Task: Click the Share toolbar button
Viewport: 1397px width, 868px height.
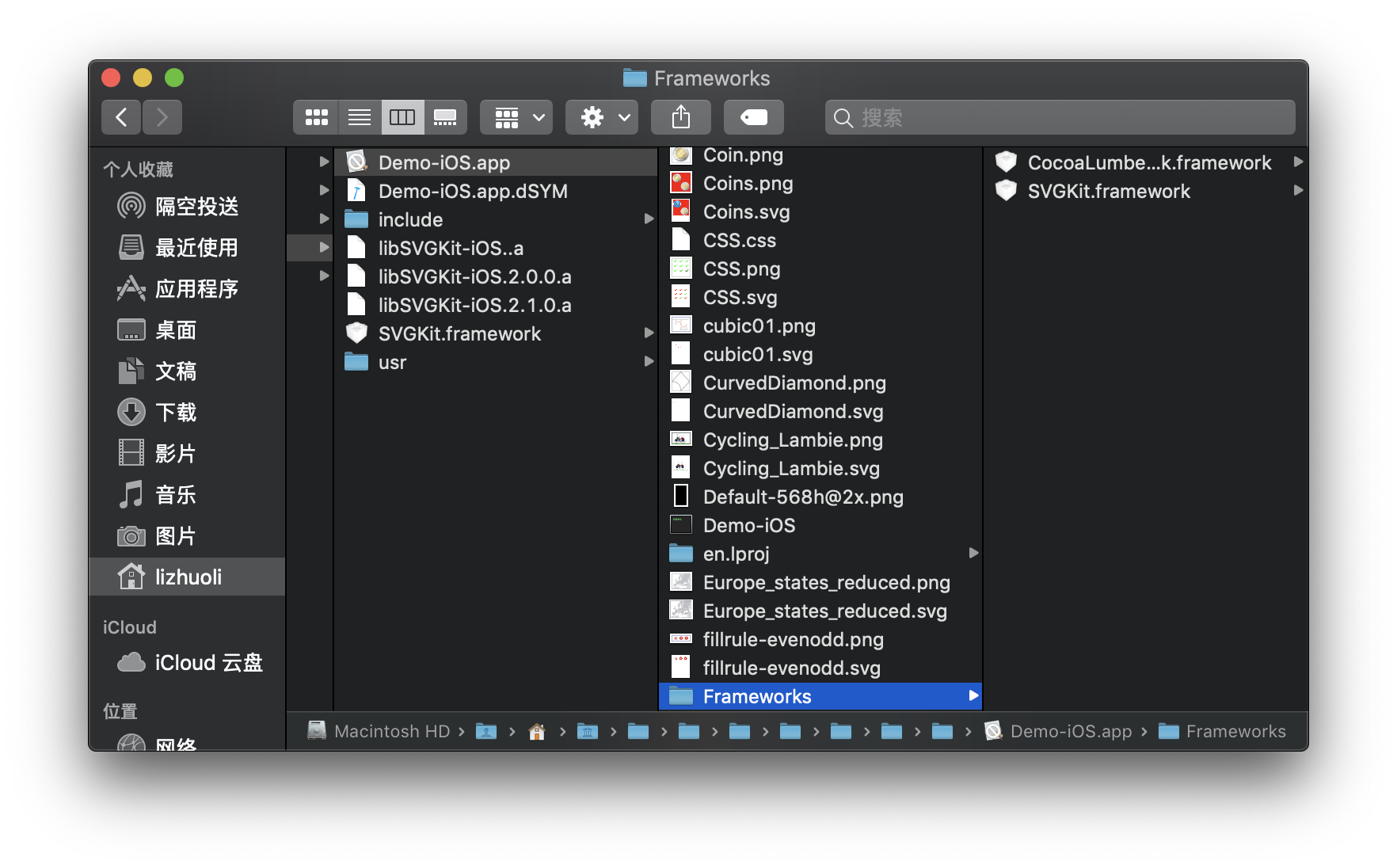Action: tap(681, 117)
